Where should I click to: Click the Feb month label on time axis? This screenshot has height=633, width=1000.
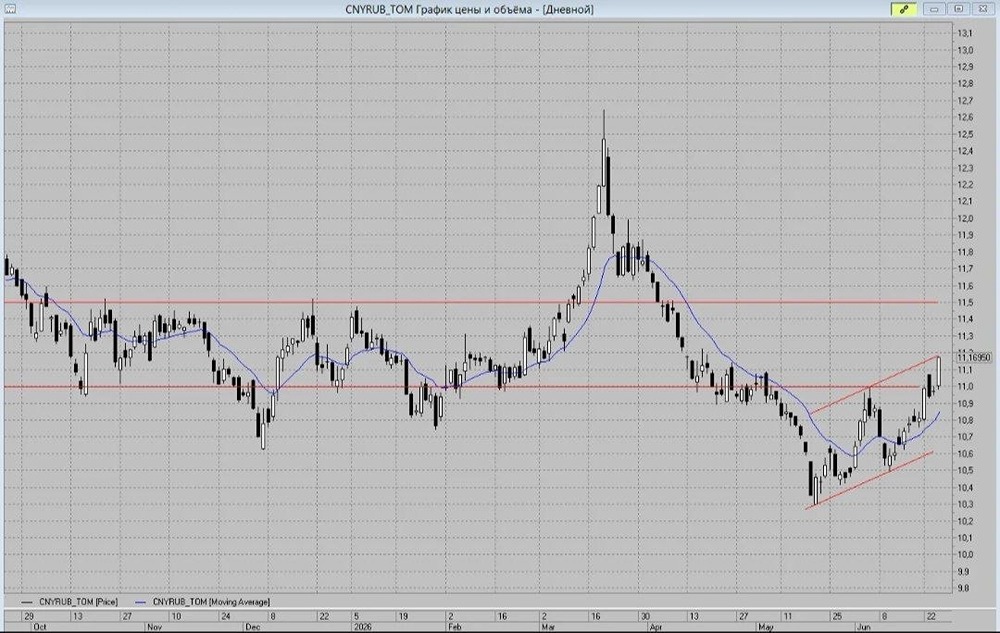coord(454,627)
